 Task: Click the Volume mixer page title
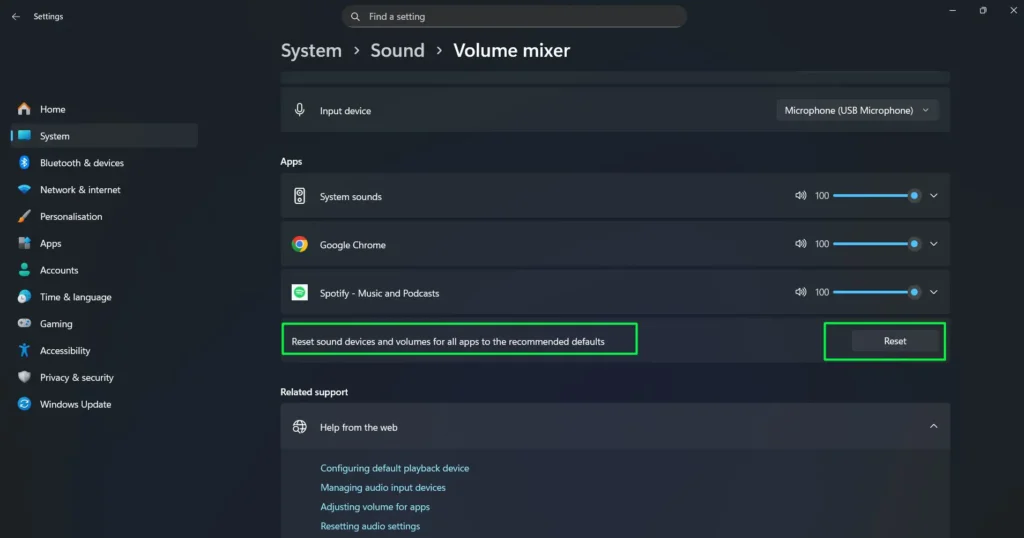511,50
